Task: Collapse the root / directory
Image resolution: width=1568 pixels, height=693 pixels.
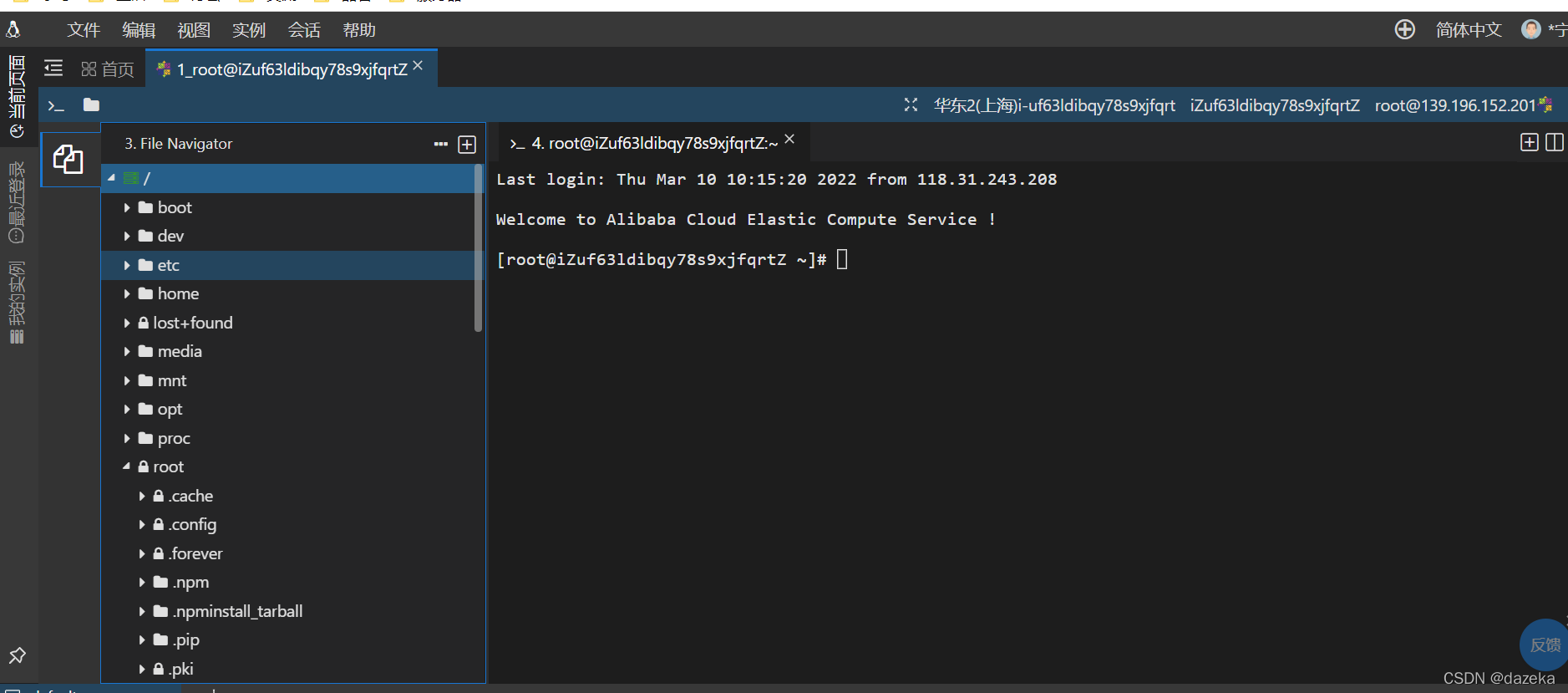Action: click(111, 178)
